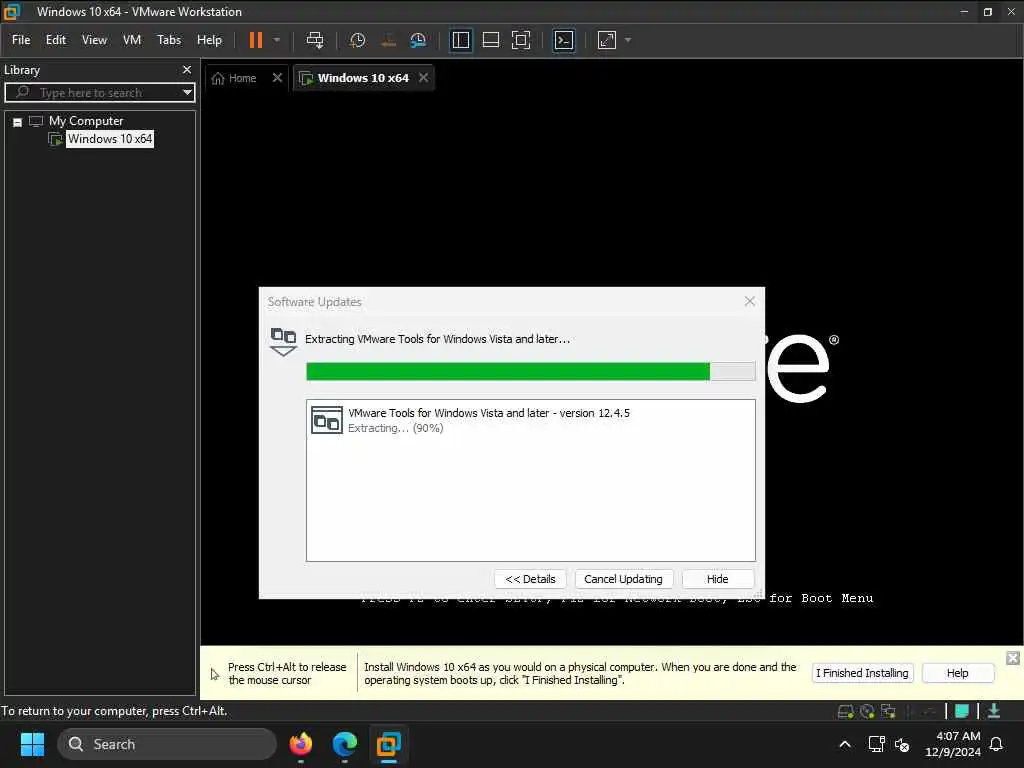Close the Software Updates dialog

click(x=749, y=301)
